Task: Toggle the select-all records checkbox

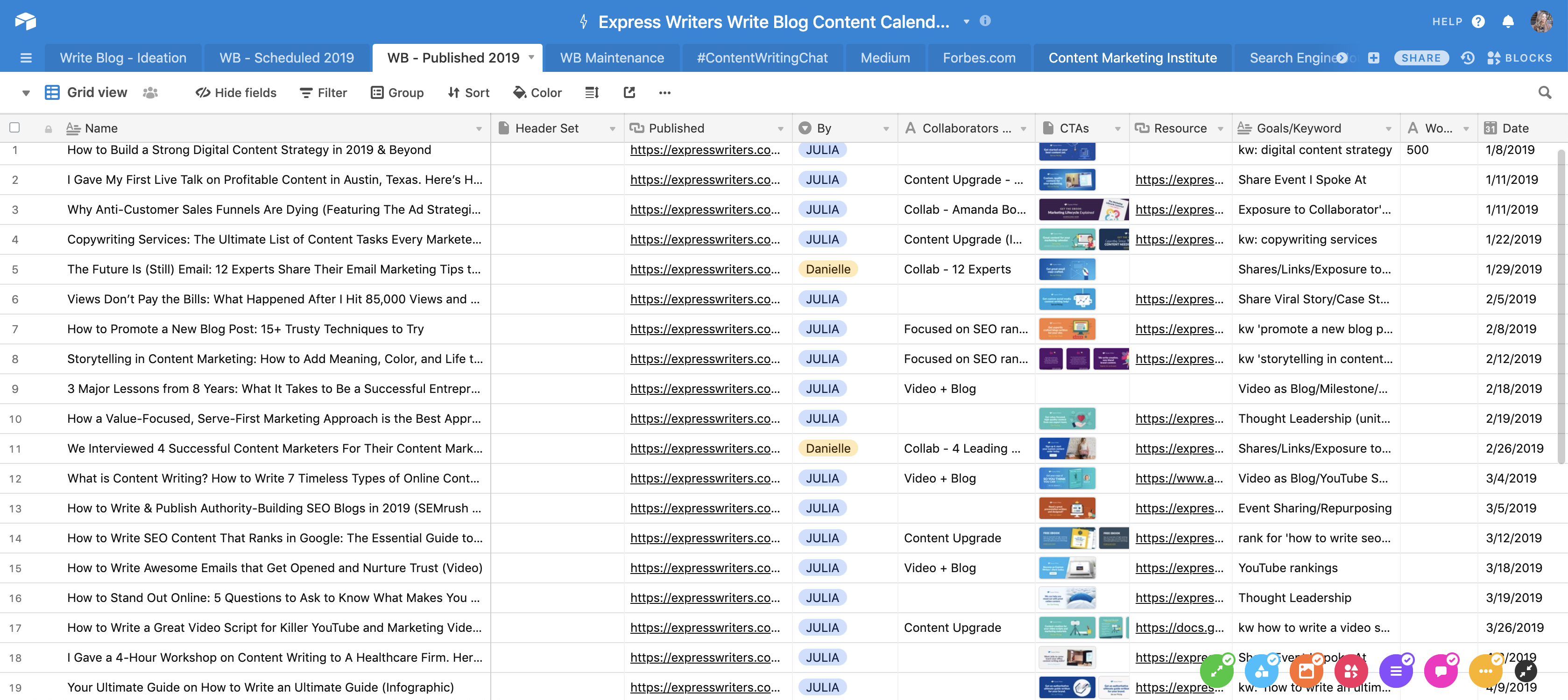Action: [14, 128]
